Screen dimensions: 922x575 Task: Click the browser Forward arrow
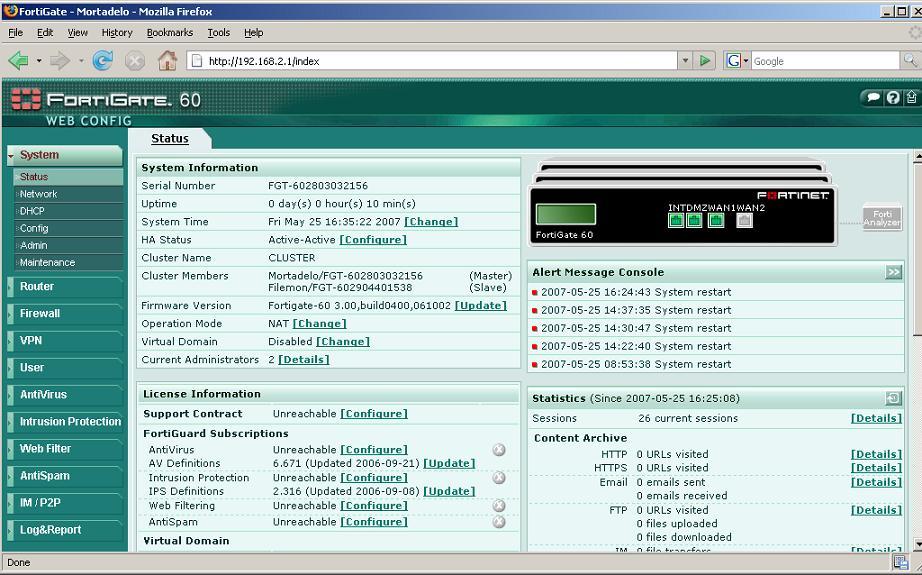[x=59, y=60]
